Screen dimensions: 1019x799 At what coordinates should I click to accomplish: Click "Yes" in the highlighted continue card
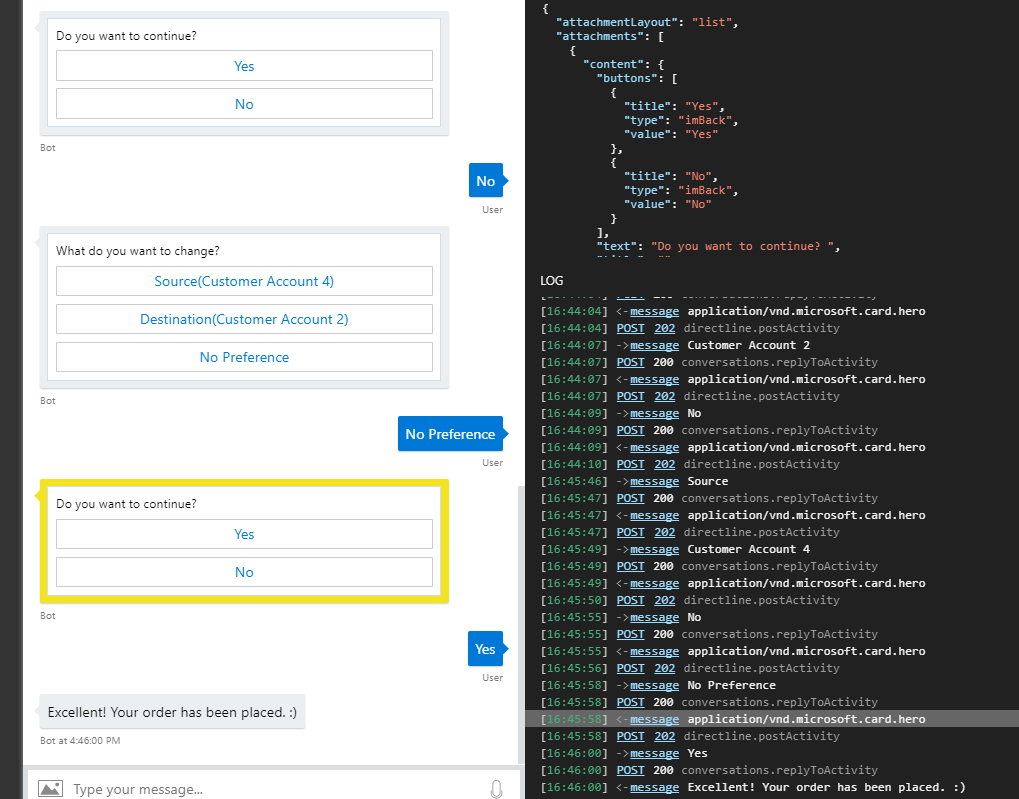244,536
